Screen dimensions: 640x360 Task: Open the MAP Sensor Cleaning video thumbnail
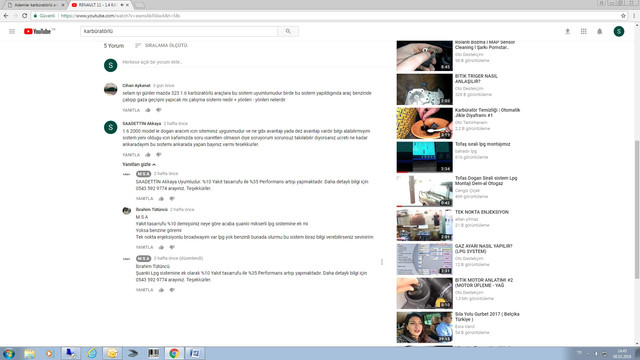click(424, 56)
